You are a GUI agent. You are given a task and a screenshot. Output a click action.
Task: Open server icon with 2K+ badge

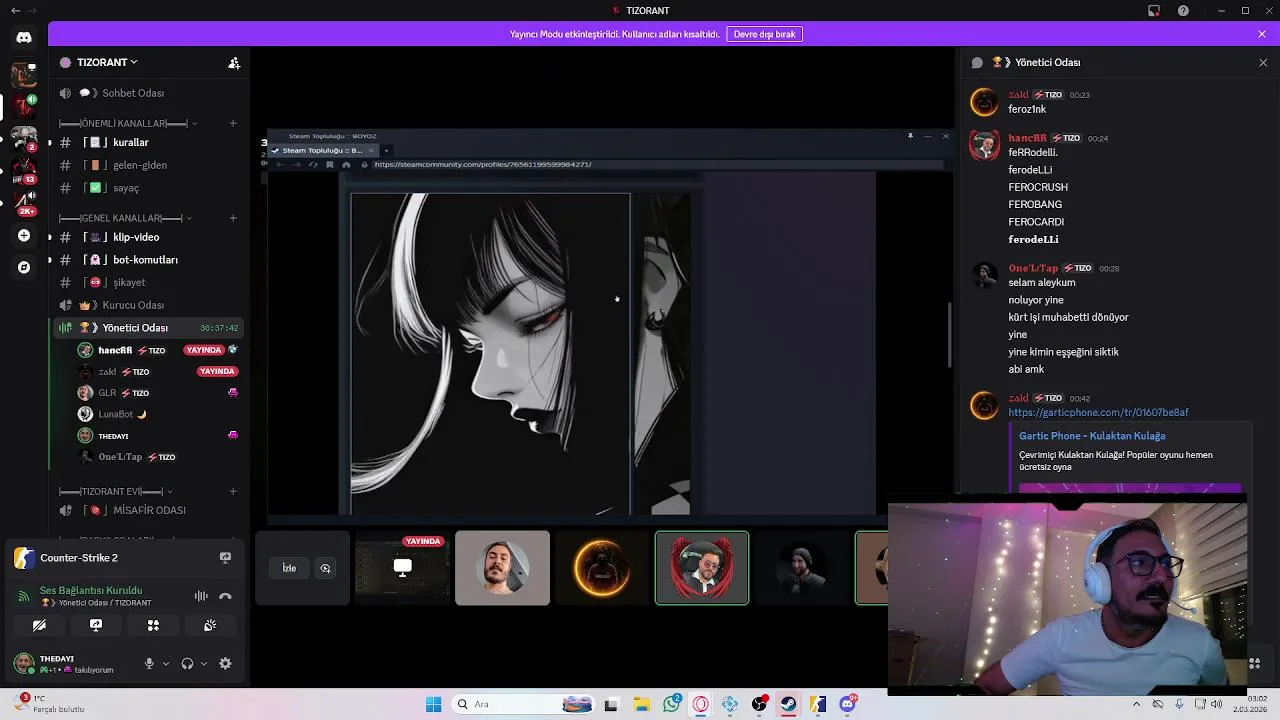tap(24, 203)
